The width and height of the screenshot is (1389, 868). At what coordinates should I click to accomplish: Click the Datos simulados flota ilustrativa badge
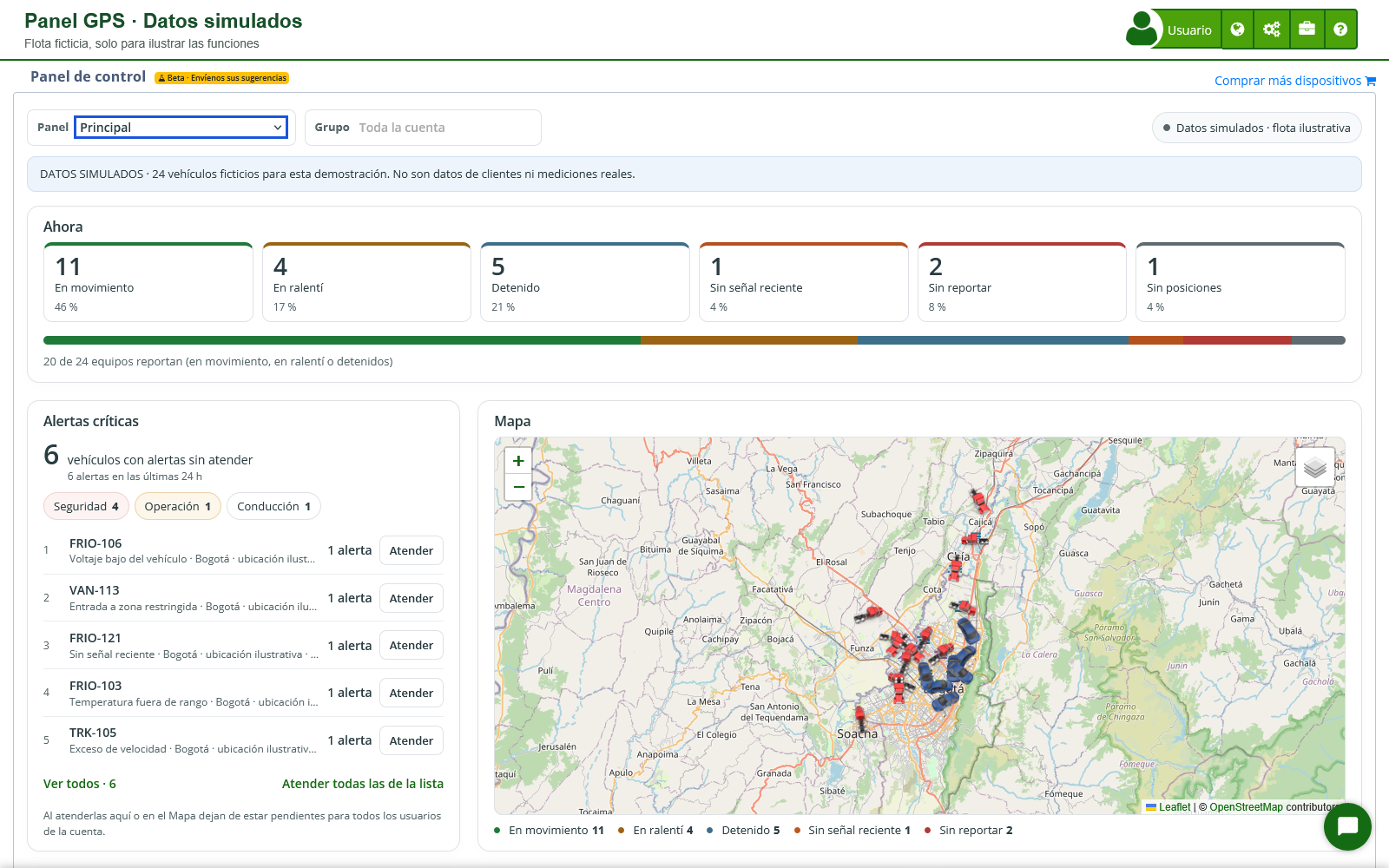click(x=1257, y=128)
